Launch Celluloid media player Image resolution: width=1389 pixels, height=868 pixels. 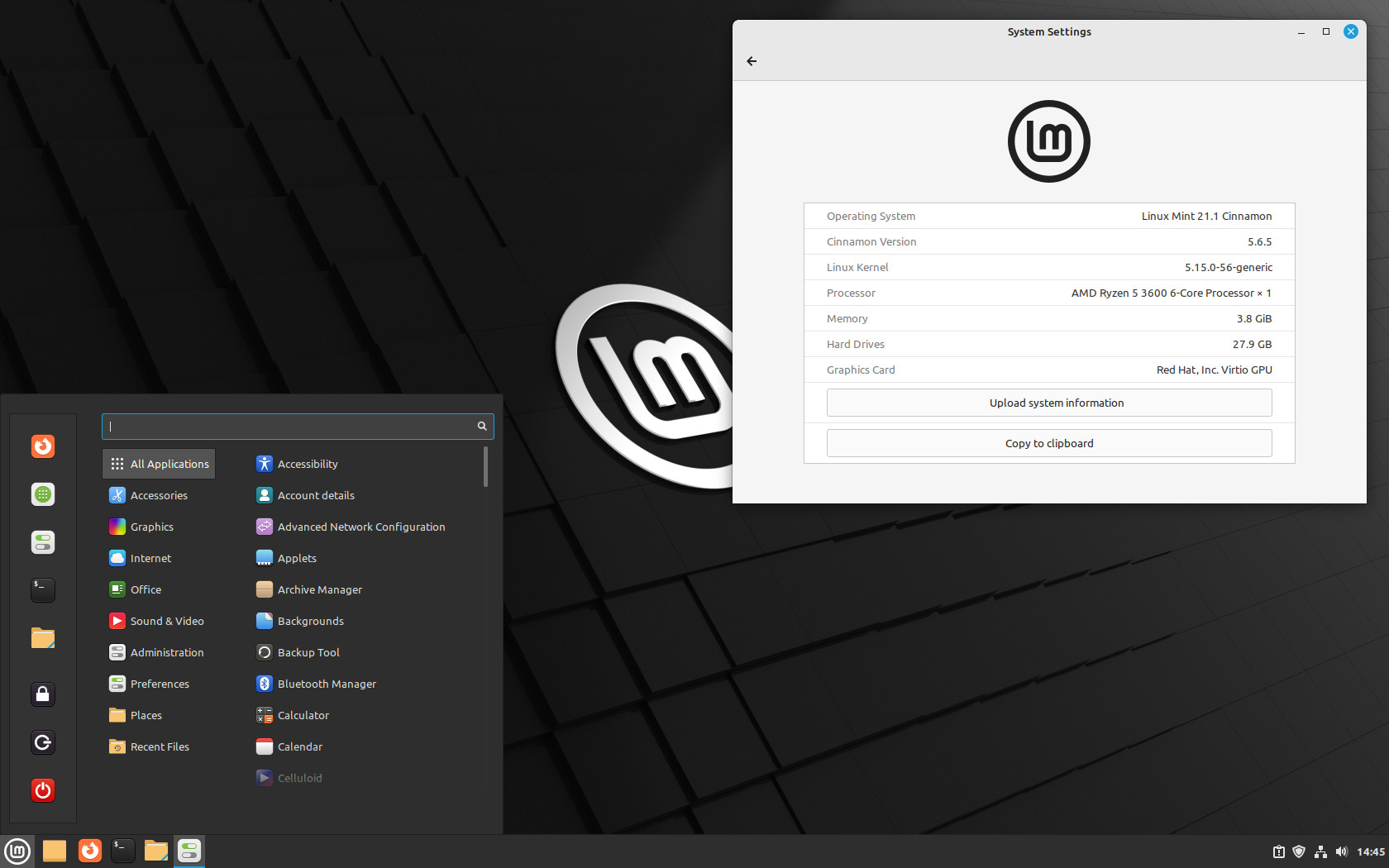coord(289,778)
